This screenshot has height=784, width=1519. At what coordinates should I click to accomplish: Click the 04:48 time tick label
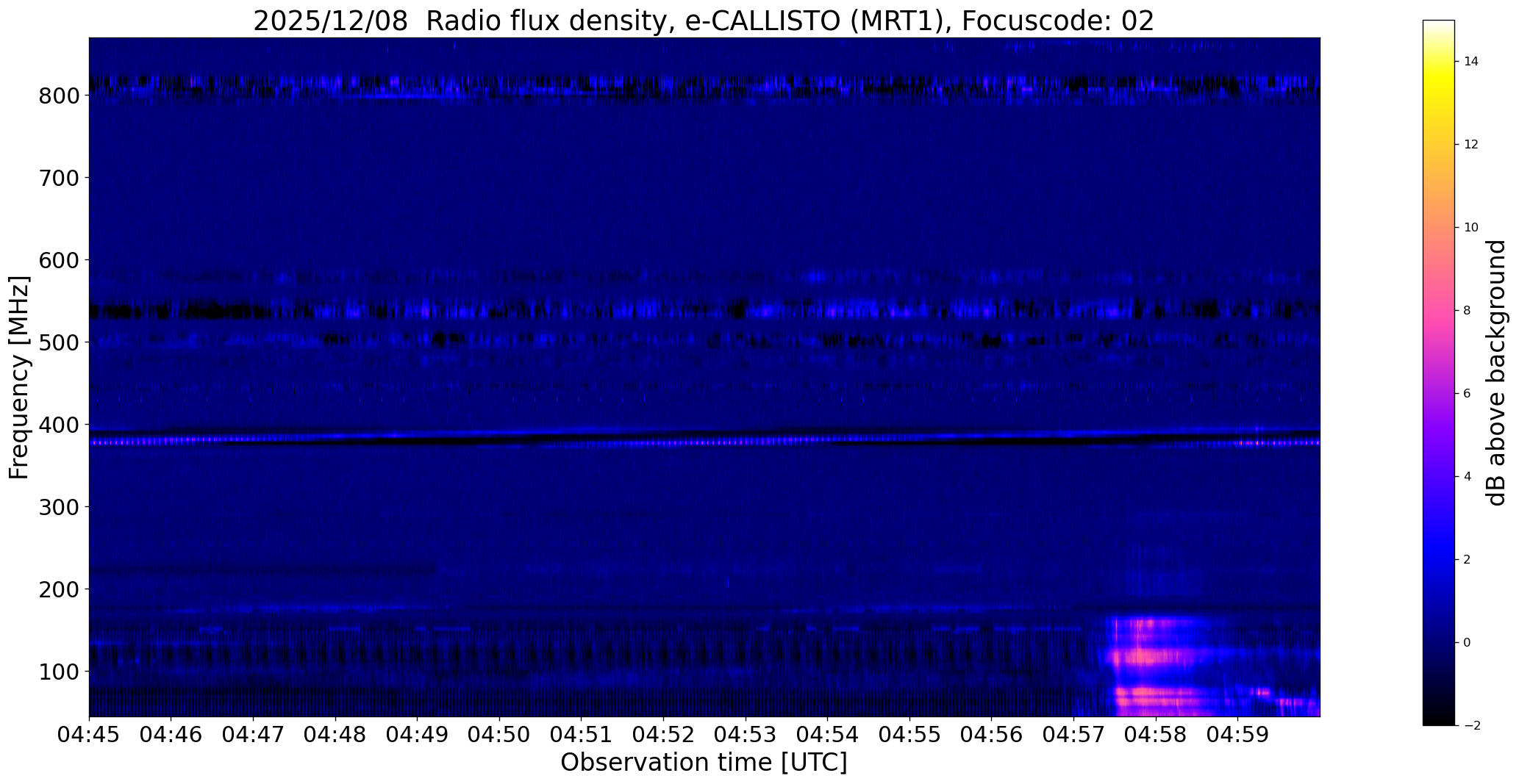tap(335, 734)
